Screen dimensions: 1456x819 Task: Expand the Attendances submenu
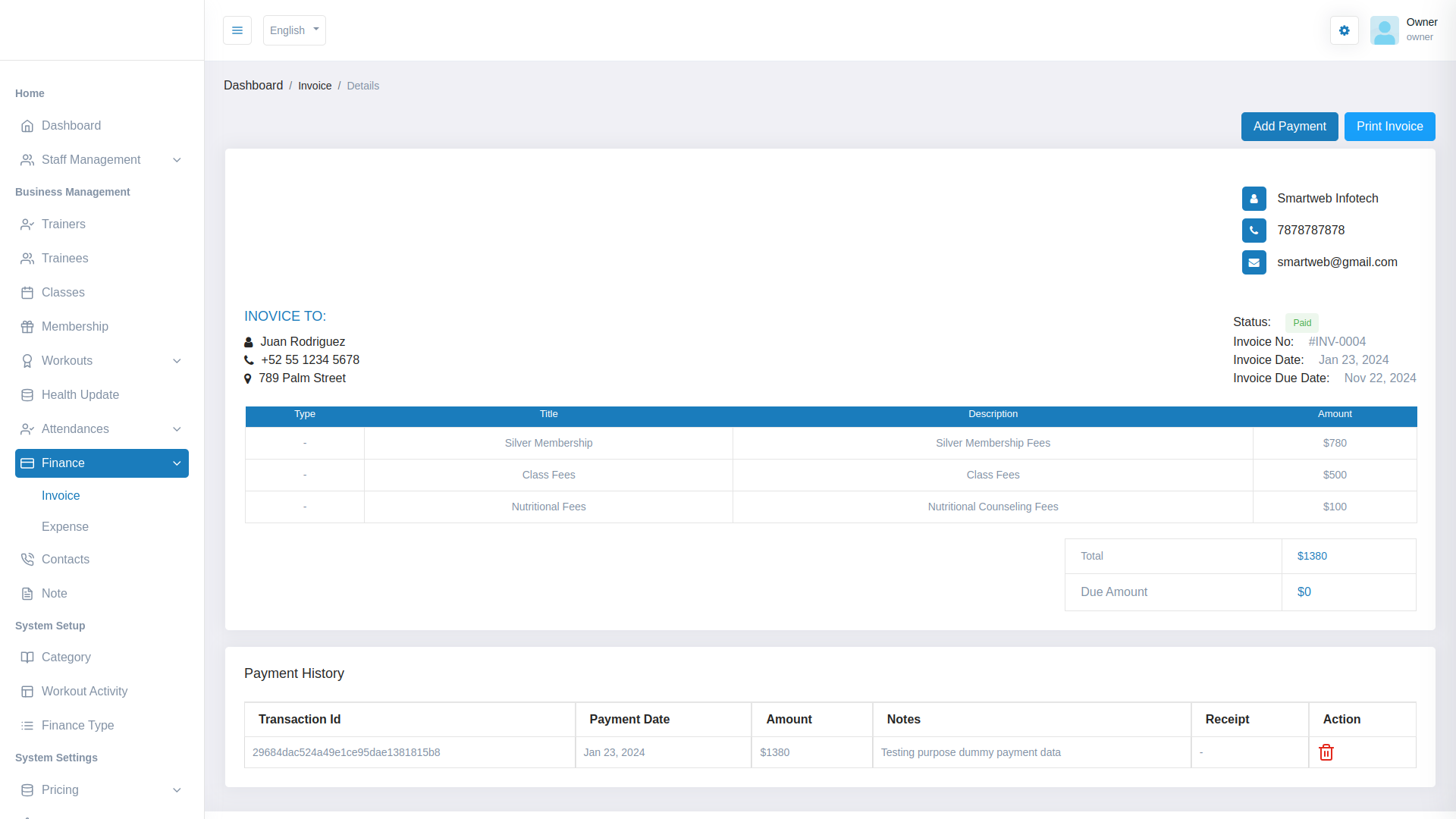[177, 429]
